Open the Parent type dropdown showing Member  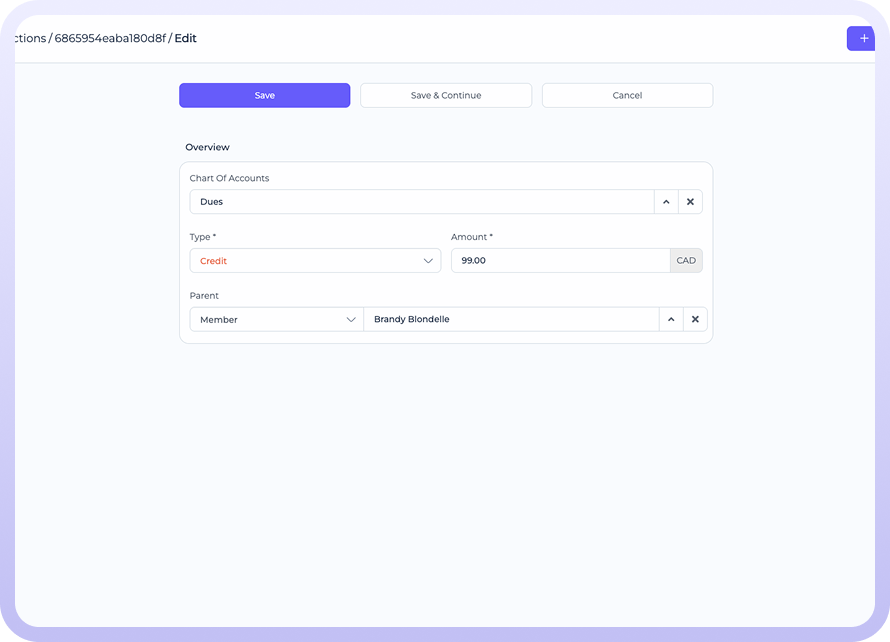(276, 320)
